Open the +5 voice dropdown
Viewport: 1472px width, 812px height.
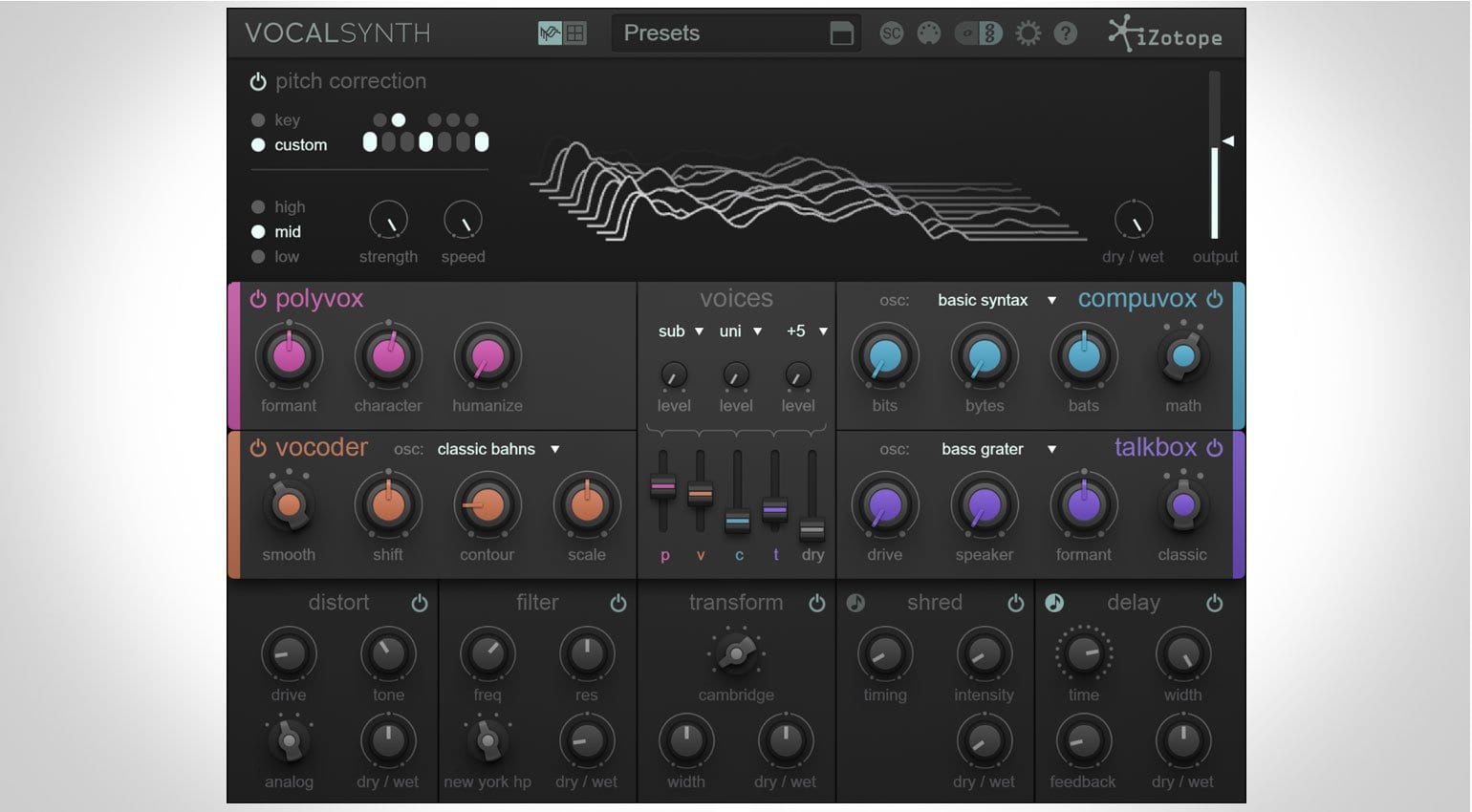click(x=806, y=331)
